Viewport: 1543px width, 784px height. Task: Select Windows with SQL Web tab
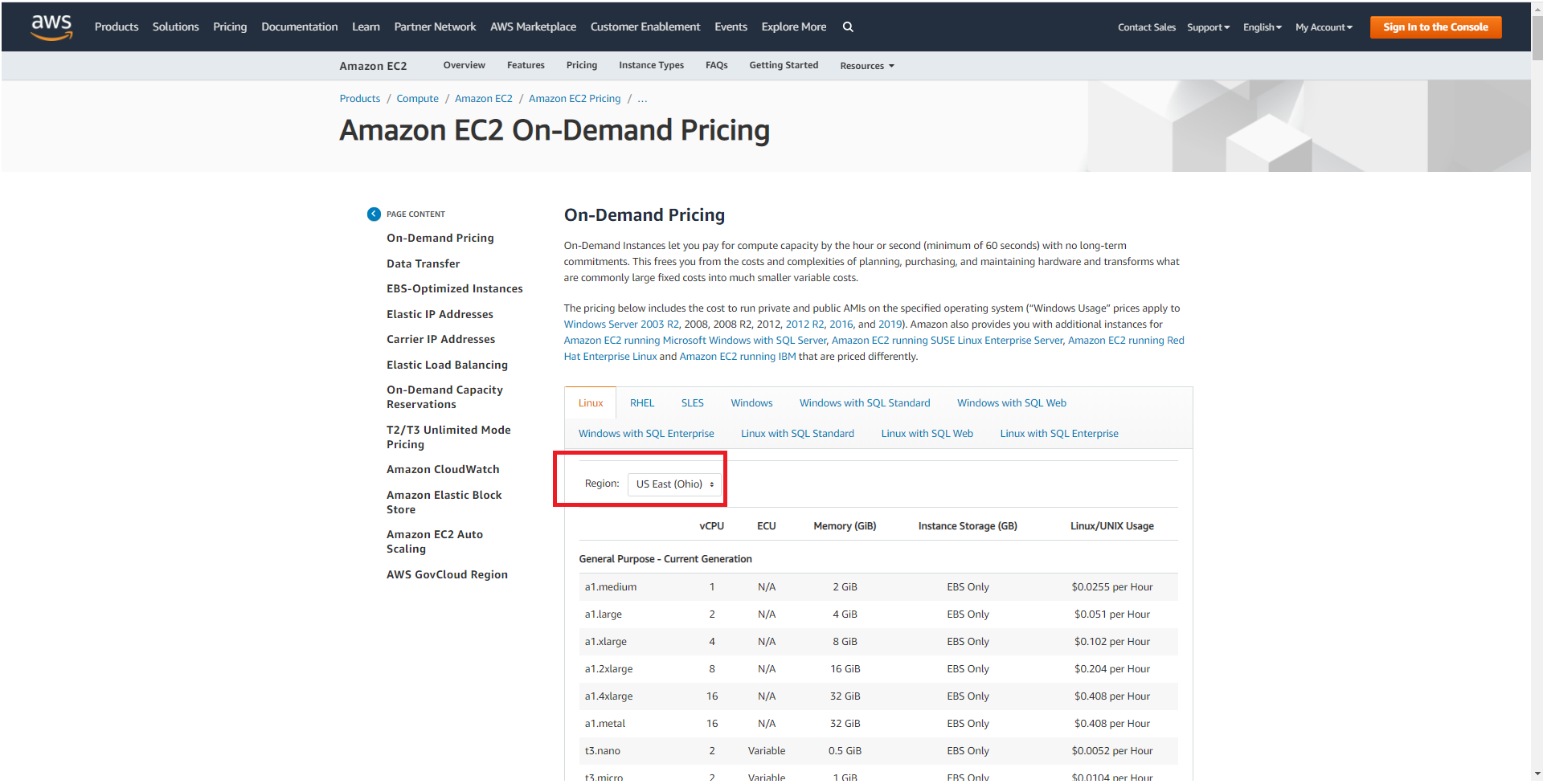point(1012,403)
